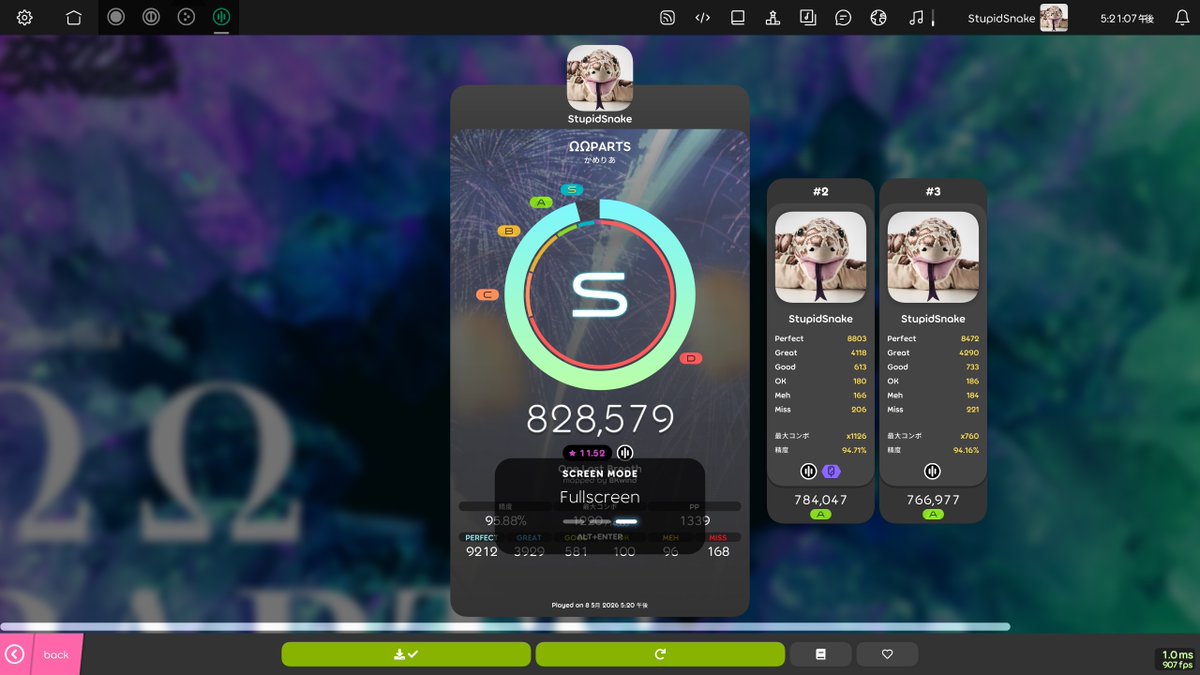Screen dimensions: 1200x675
Task: Retry the beatmap with green retry button
Action: coord(660,654)
